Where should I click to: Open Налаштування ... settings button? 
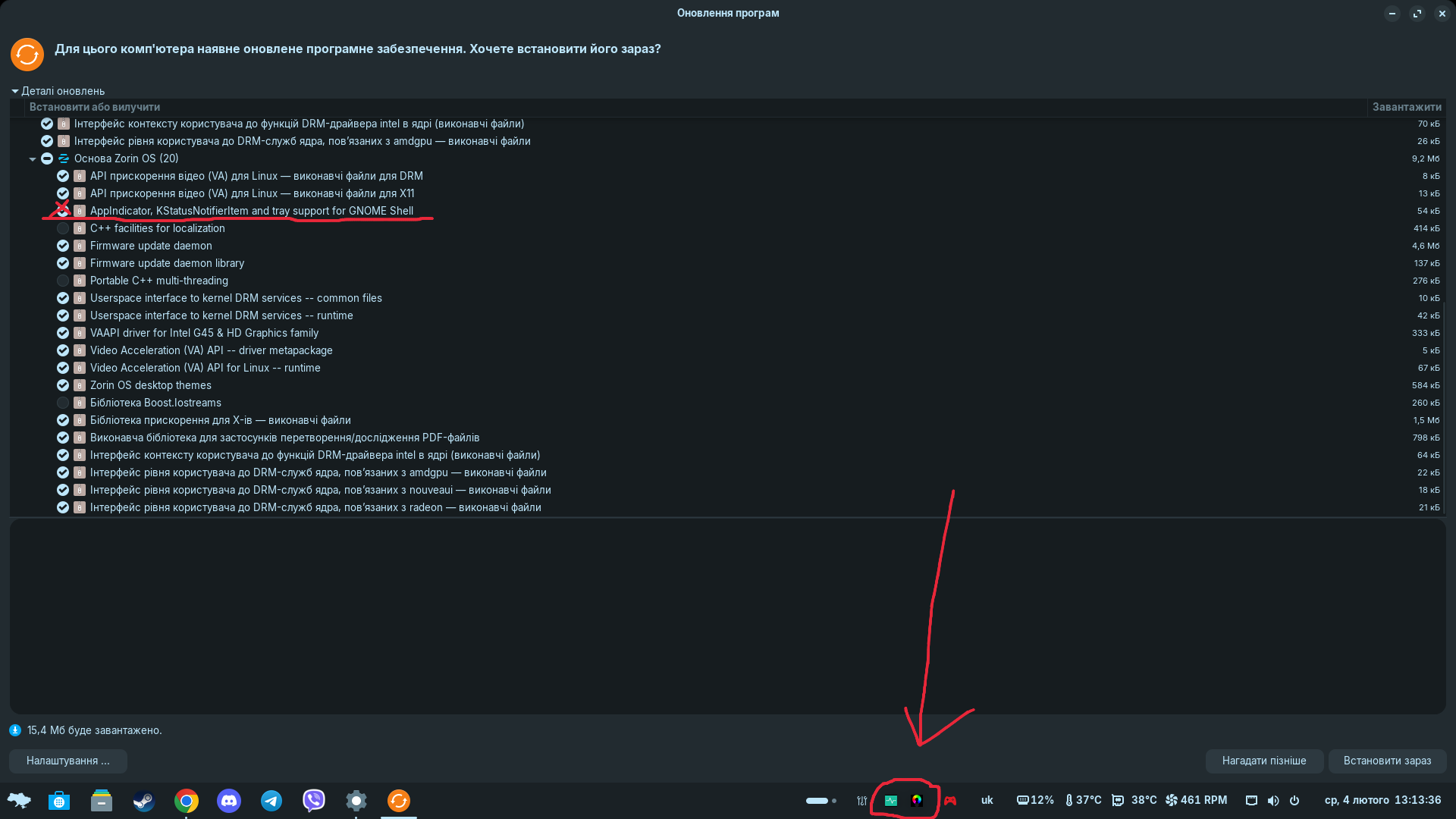[x=67, y=761]
